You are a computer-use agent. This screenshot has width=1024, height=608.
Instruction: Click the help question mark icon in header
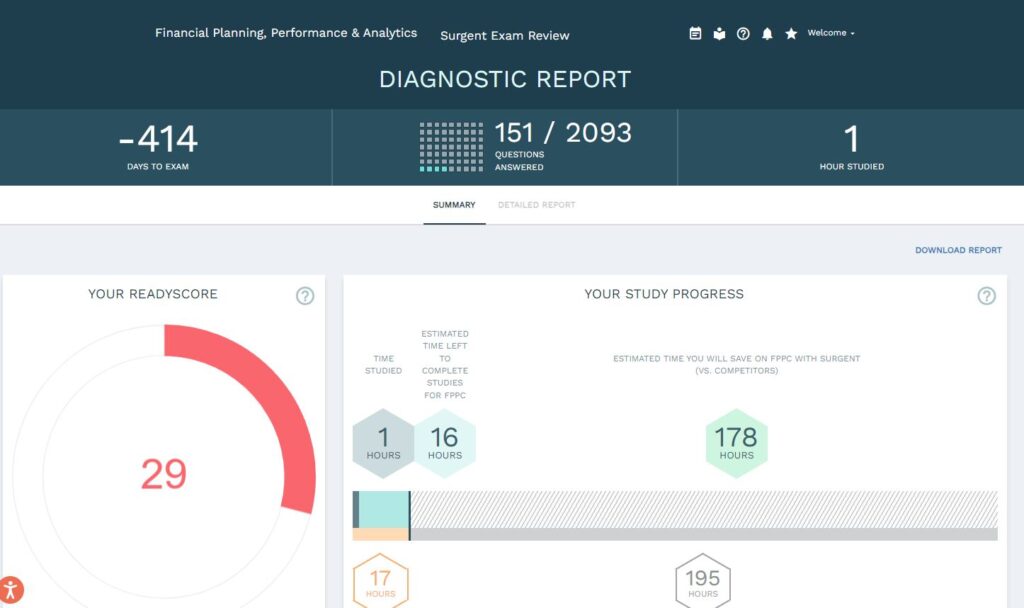pos(743,33)
